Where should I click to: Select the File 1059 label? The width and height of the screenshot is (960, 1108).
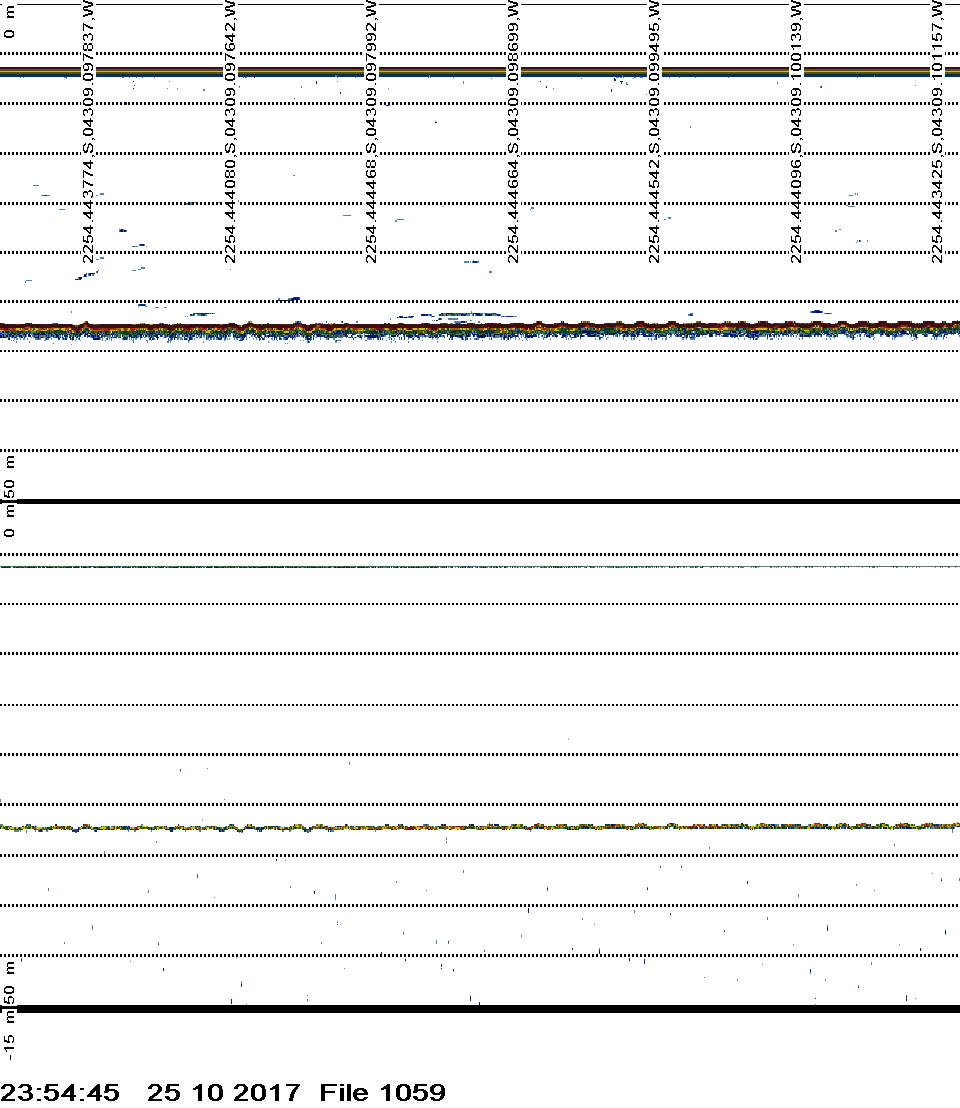click(382, 1092)
